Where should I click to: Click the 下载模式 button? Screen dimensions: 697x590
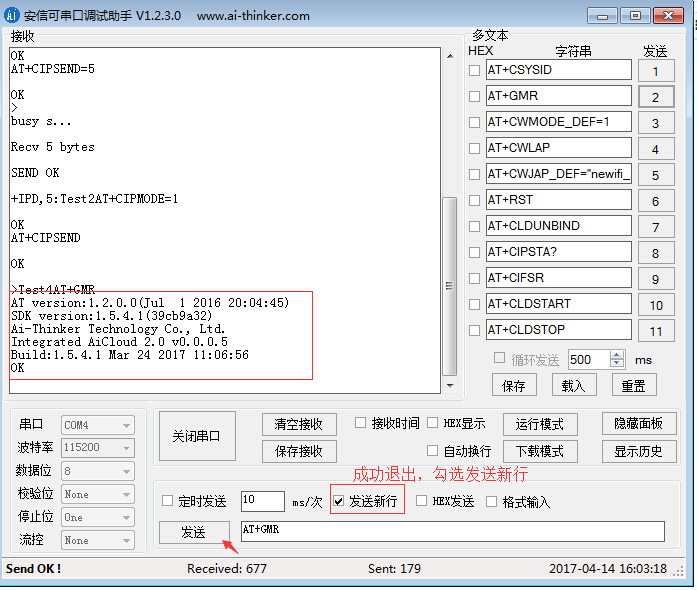click(x=540, y=451)
